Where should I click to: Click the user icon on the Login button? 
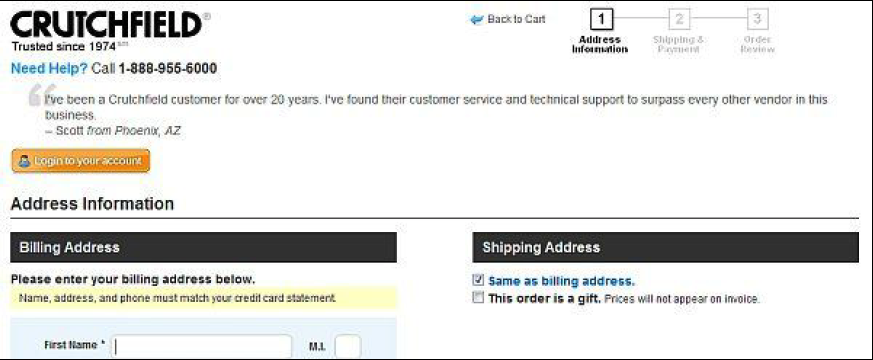(x=24, y=161)
